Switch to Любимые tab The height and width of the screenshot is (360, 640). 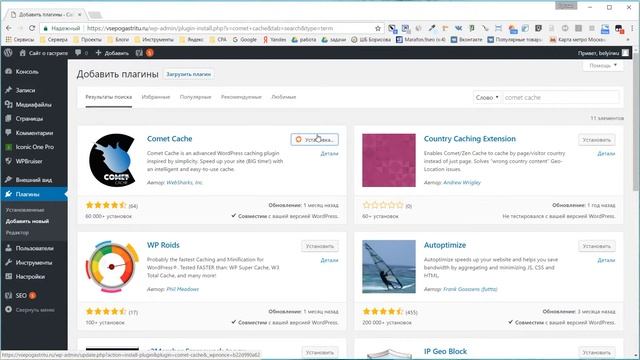(x=284, y=97)
